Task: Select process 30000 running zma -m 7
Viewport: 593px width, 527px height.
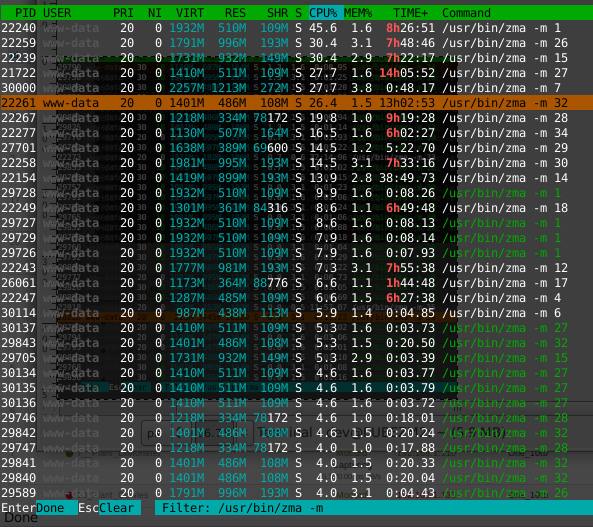Action: (x=296, y=88)
